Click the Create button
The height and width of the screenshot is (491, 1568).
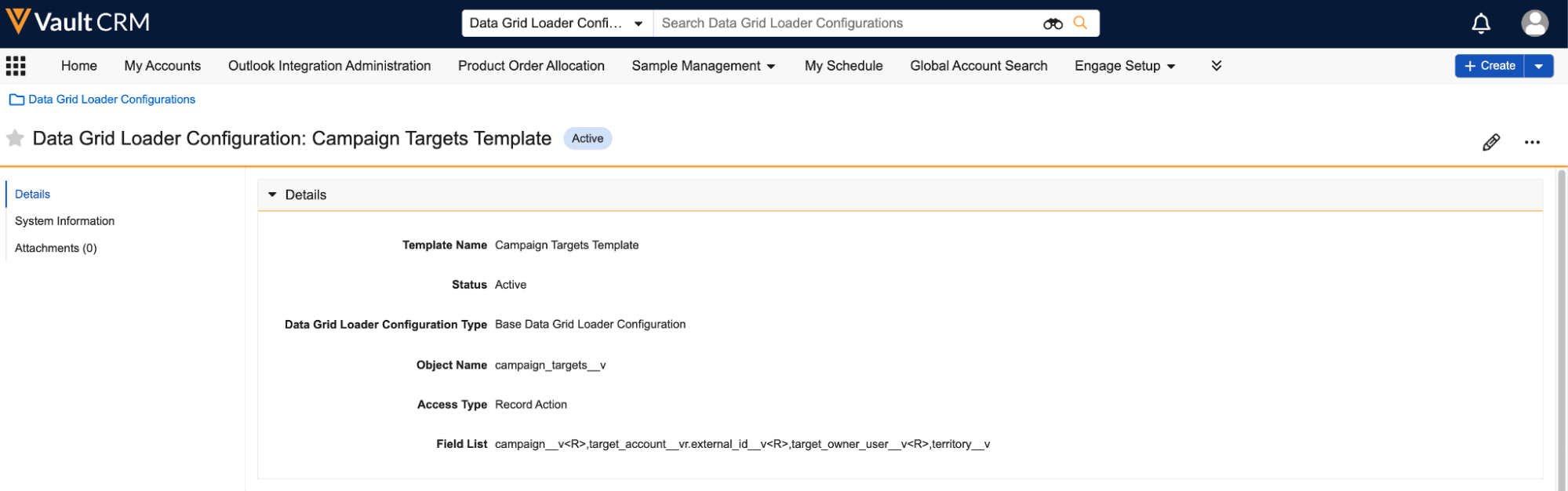[1489, 66]
